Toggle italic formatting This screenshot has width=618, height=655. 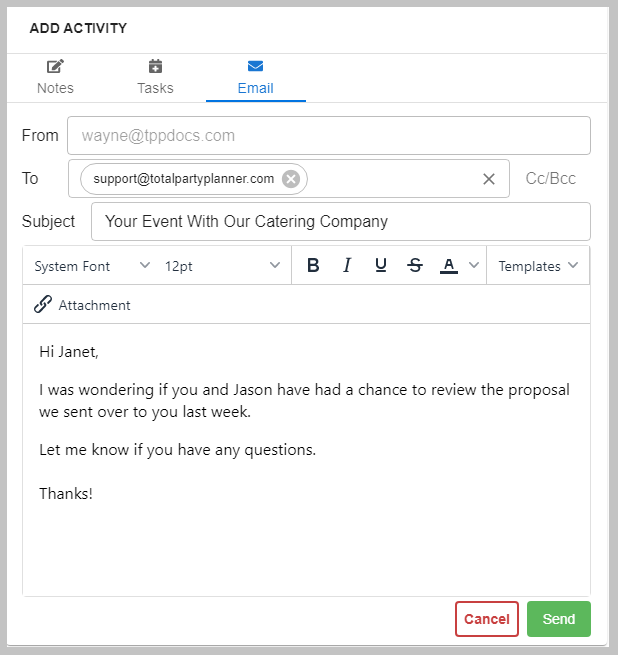(347, 265)
